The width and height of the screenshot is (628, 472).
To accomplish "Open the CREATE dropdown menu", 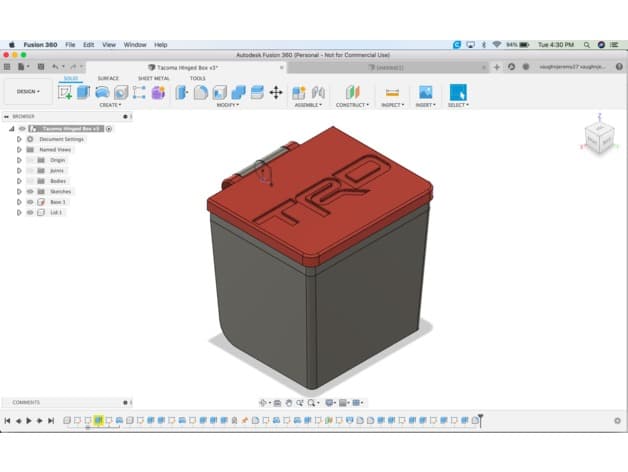I will [110, 105].
